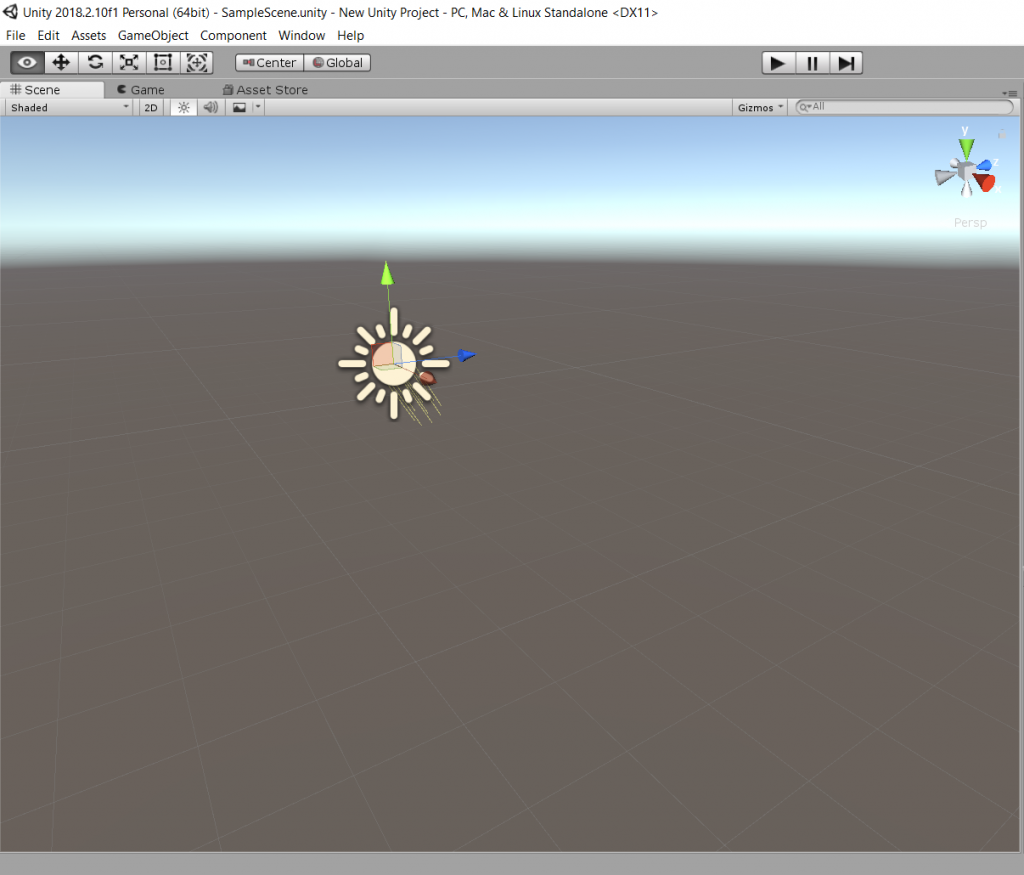
Task: Switch to the Scene tab
Action: coord(52,89)
